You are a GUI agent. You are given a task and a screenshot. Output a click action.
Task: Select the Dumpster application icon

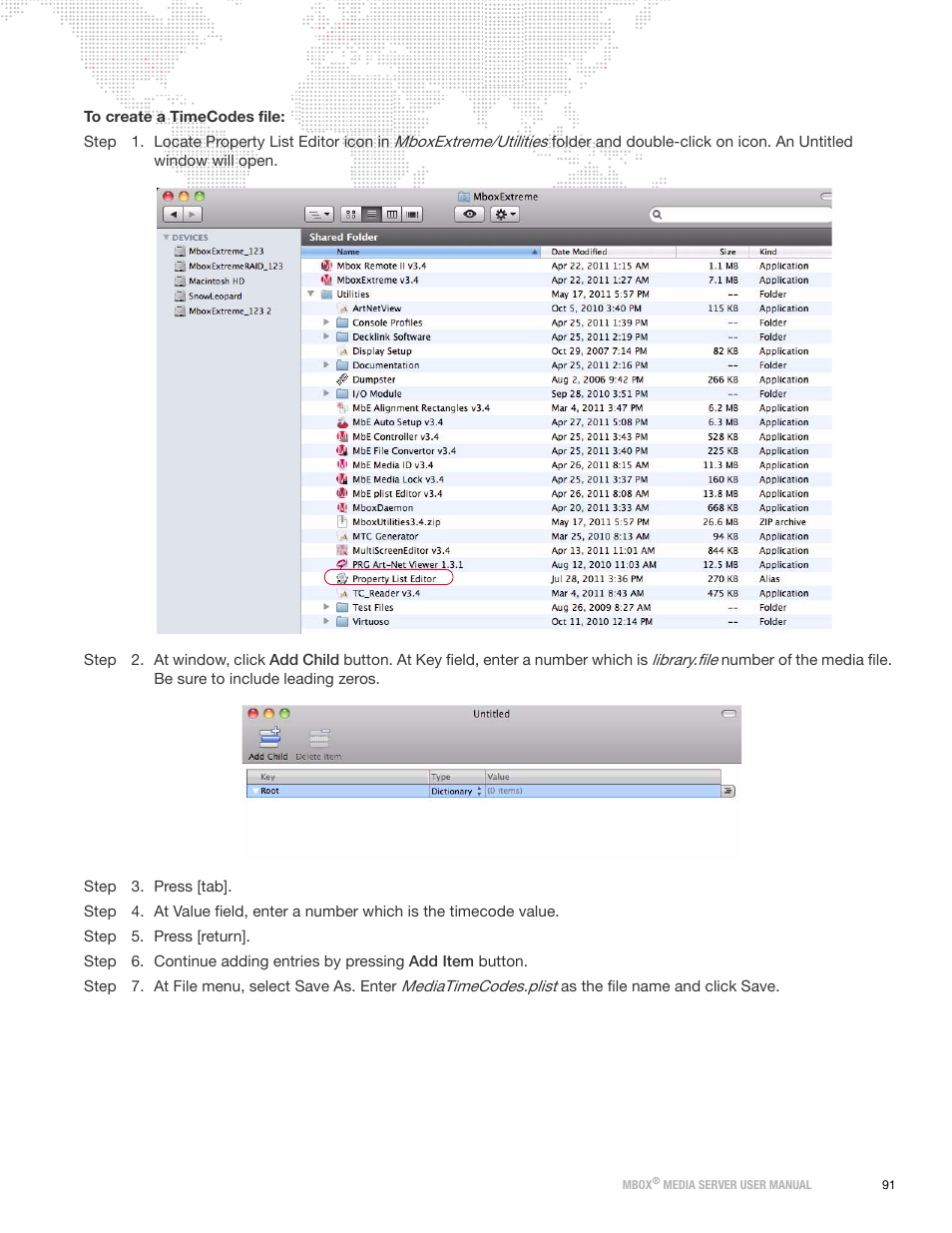point(342,379)
